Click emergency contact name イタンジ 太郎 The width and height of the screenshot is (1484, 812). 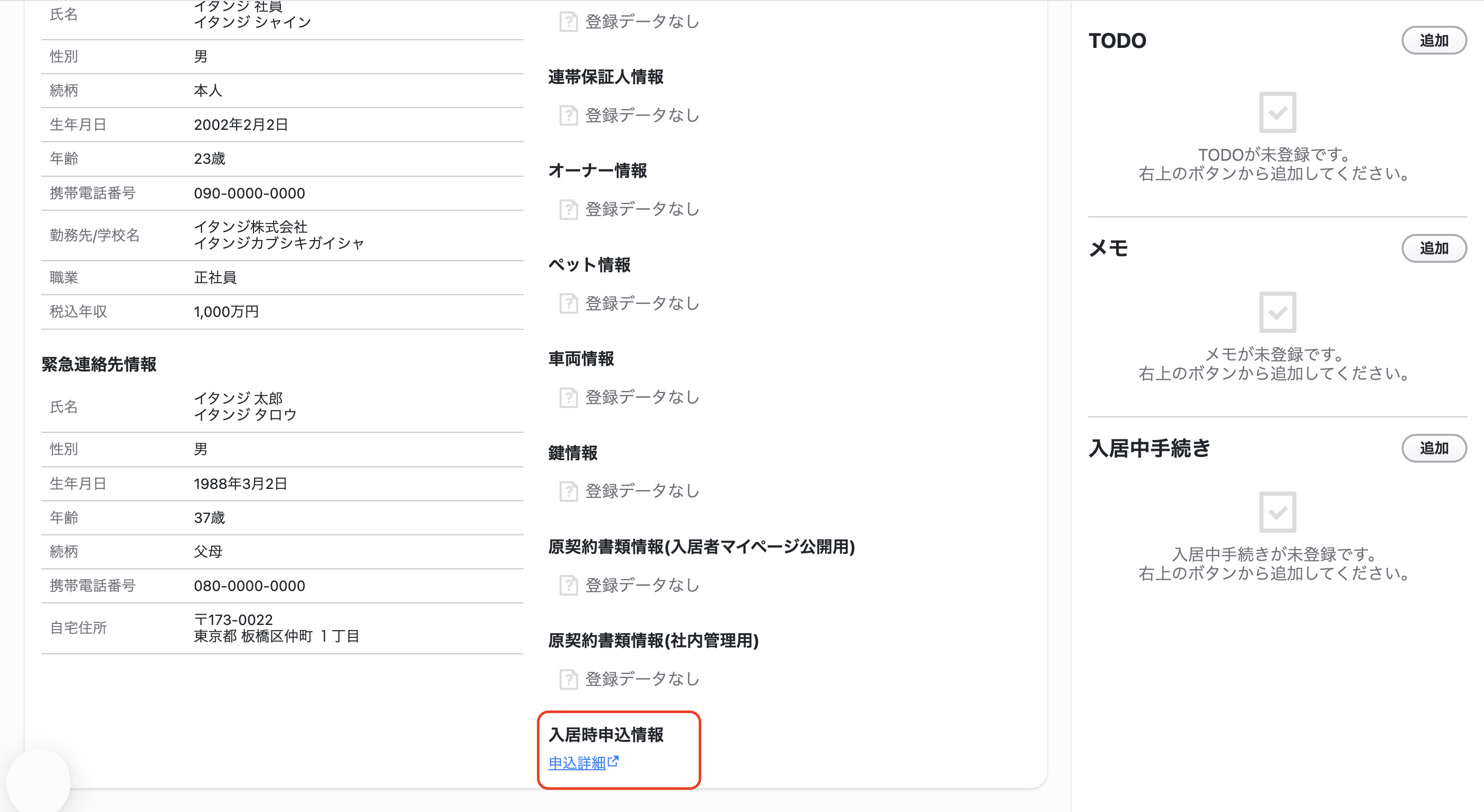tap(238, 398)
